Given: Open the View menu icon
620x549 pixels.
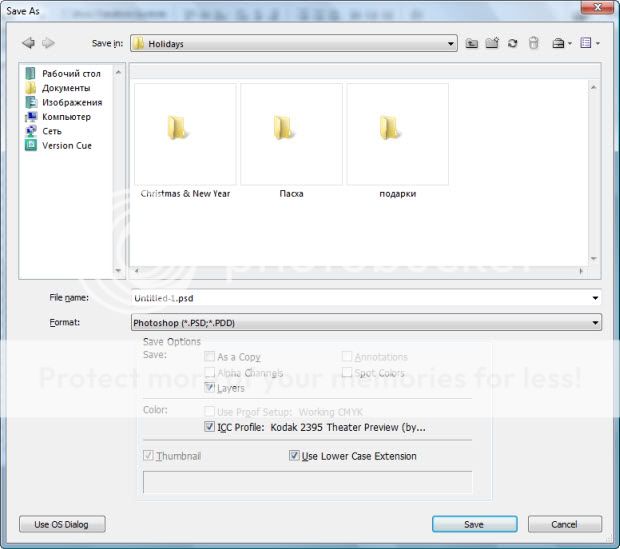Looking at the screenshot, I should (590, 43).
